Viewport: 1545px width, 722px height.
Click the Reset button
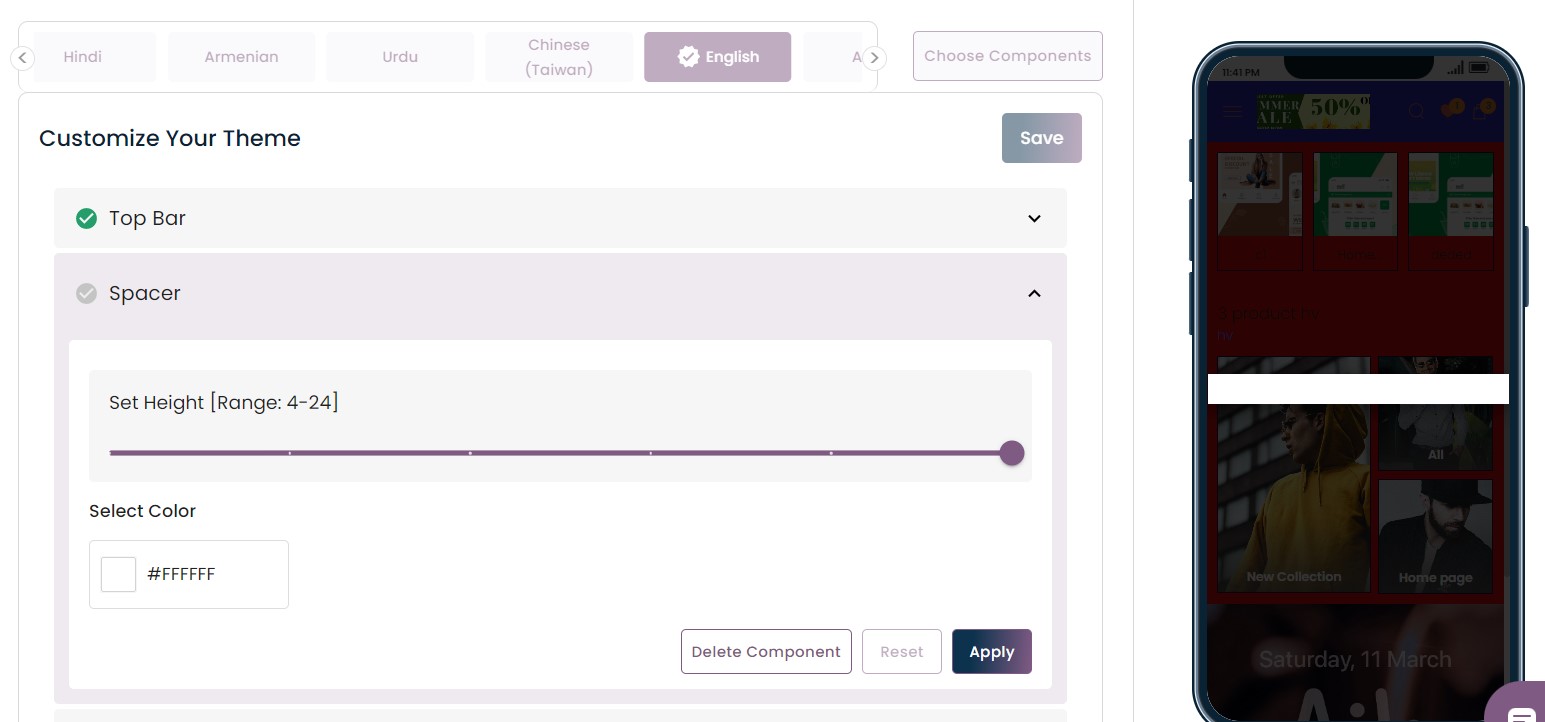901,652
